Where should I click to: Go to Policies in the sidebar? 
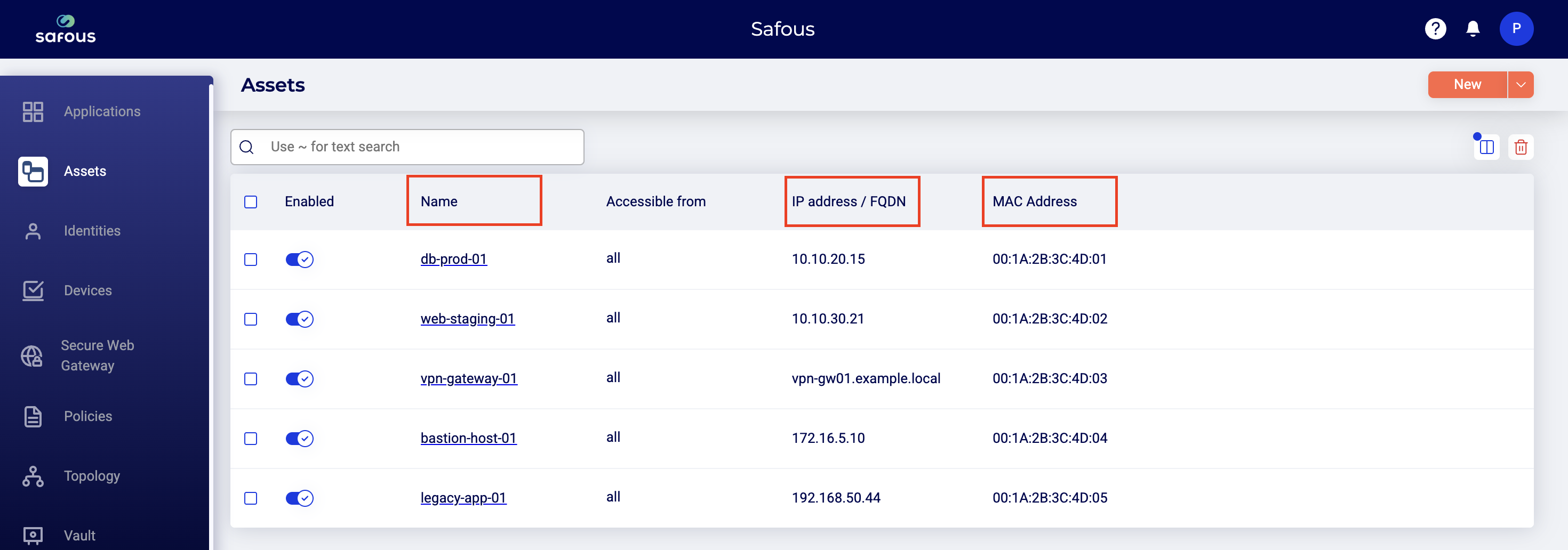87,417
